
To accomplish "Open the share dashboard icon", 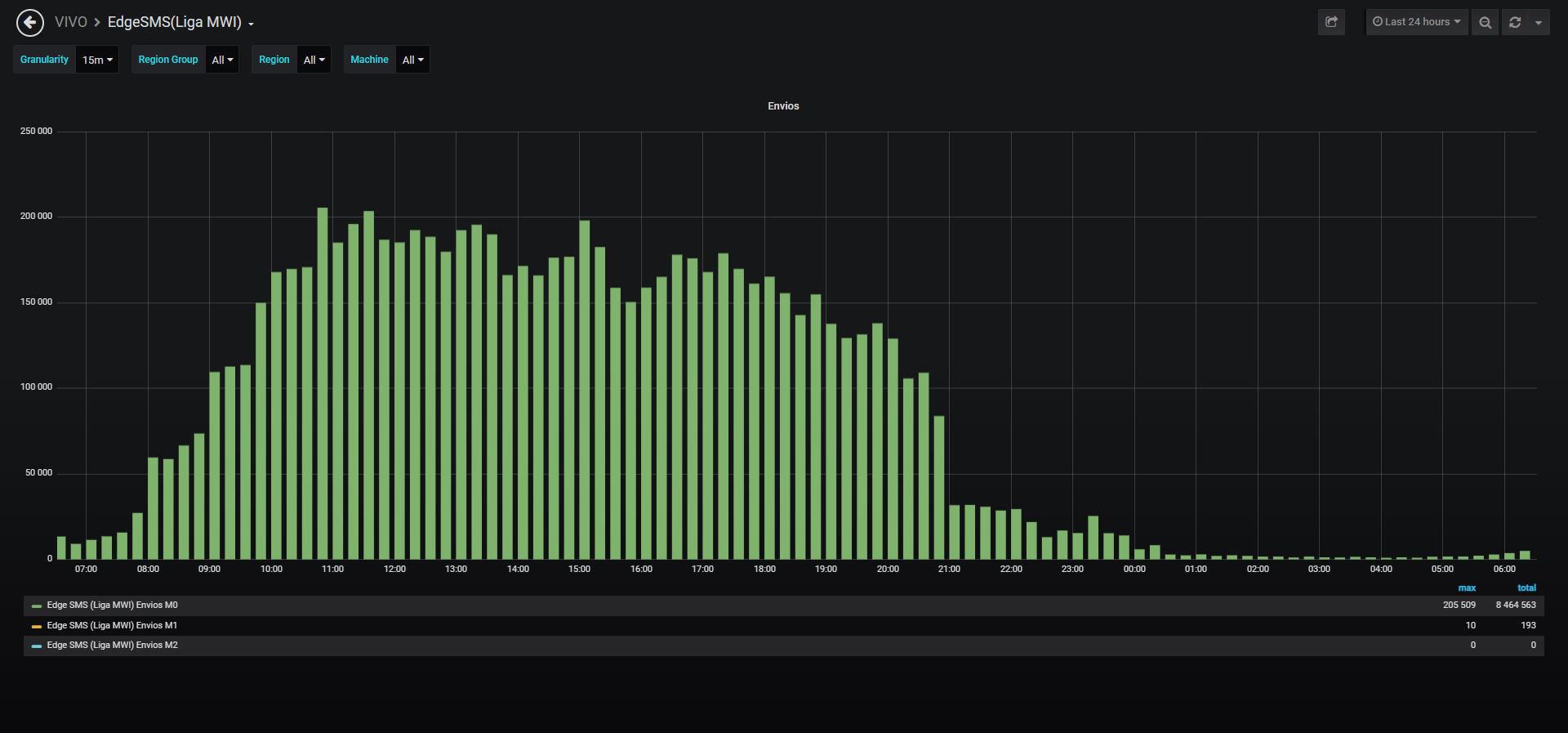I will tap(1331, 22).
